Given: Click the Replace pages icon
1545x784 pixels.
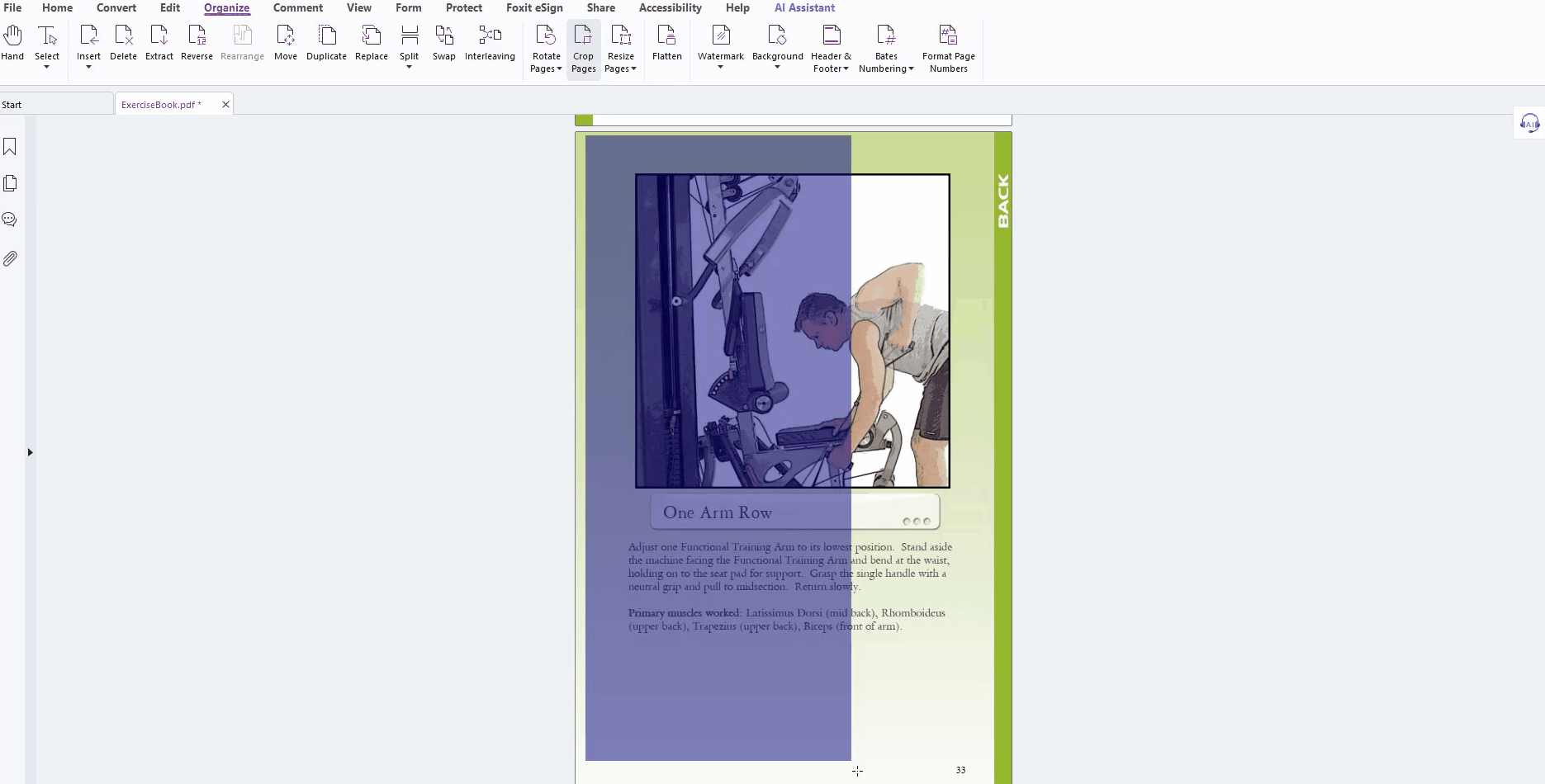Looking at the screenshot, I should [372, 35].
